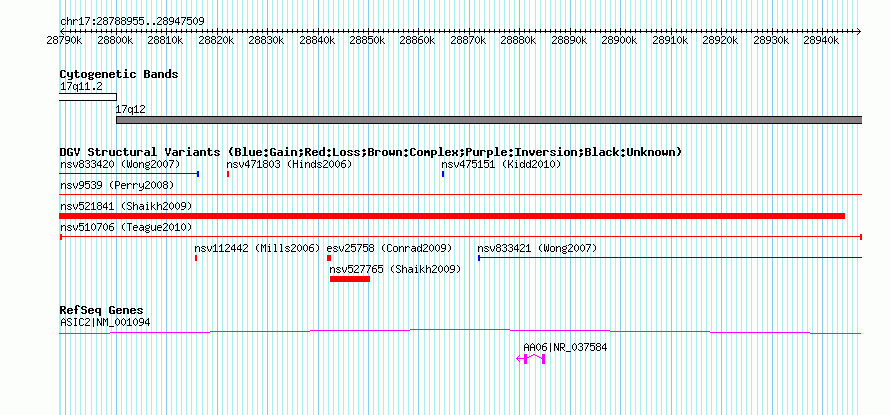Select the gray 17q12 cytogenetic band
Viewport: 890px width, 415px height.
(x=489, y=120)
